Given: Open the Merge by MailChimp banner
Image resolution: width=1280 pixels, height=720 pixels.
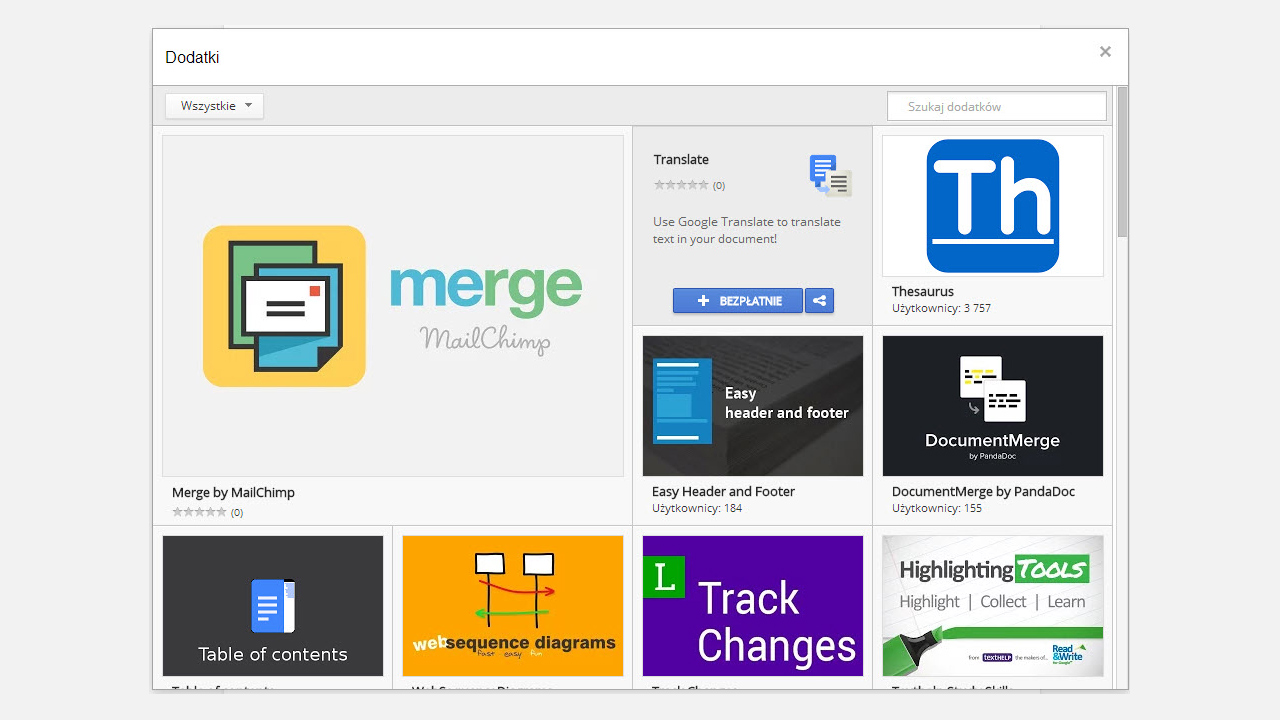Looking at the screenshot, I should tap(392, 306).
